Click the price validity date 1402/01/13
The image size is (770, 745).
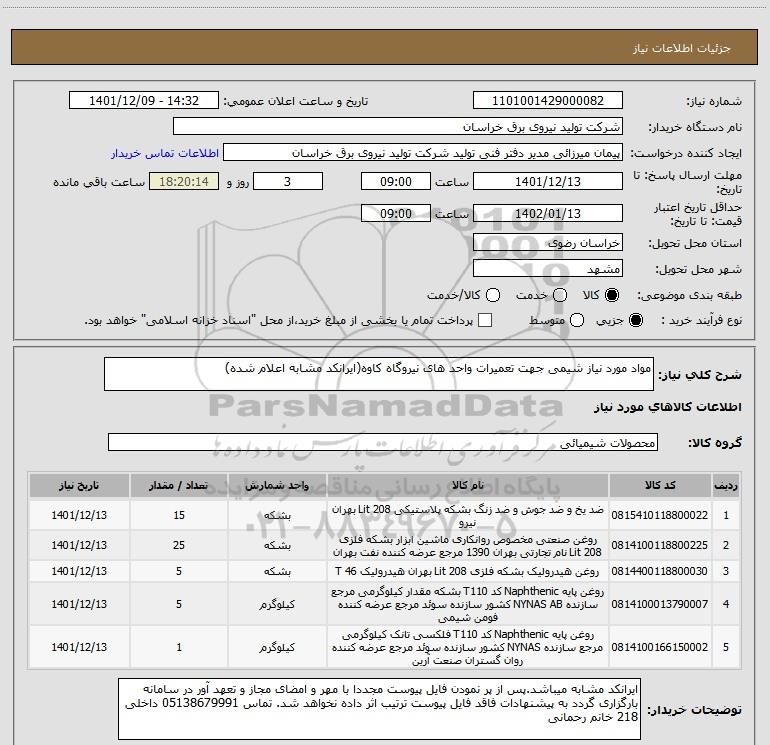[x=548, y=213]
